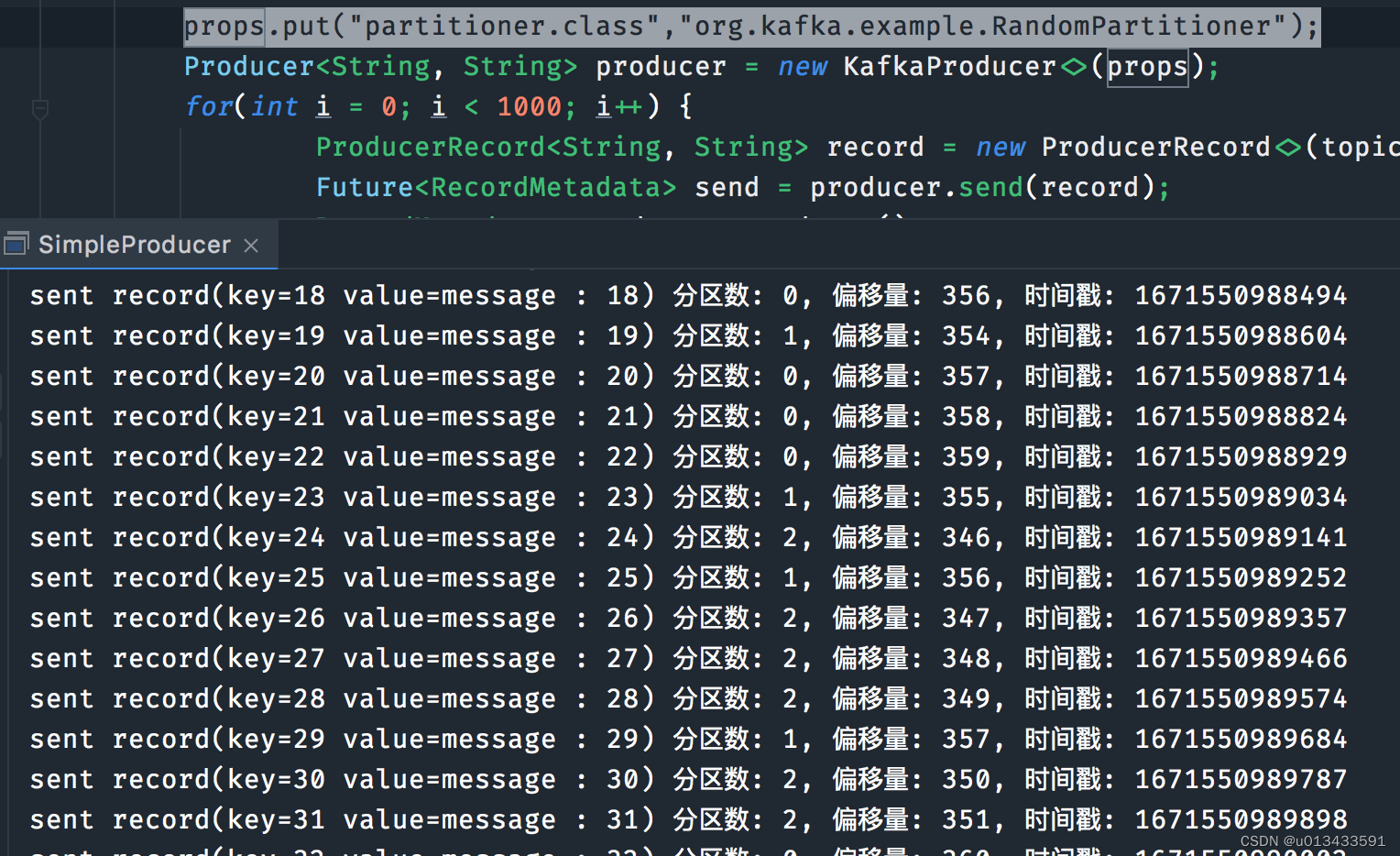This screenshot has width=1400, height=856.
Task: Click the console line for key=18
Action: [x=688, y=295]
